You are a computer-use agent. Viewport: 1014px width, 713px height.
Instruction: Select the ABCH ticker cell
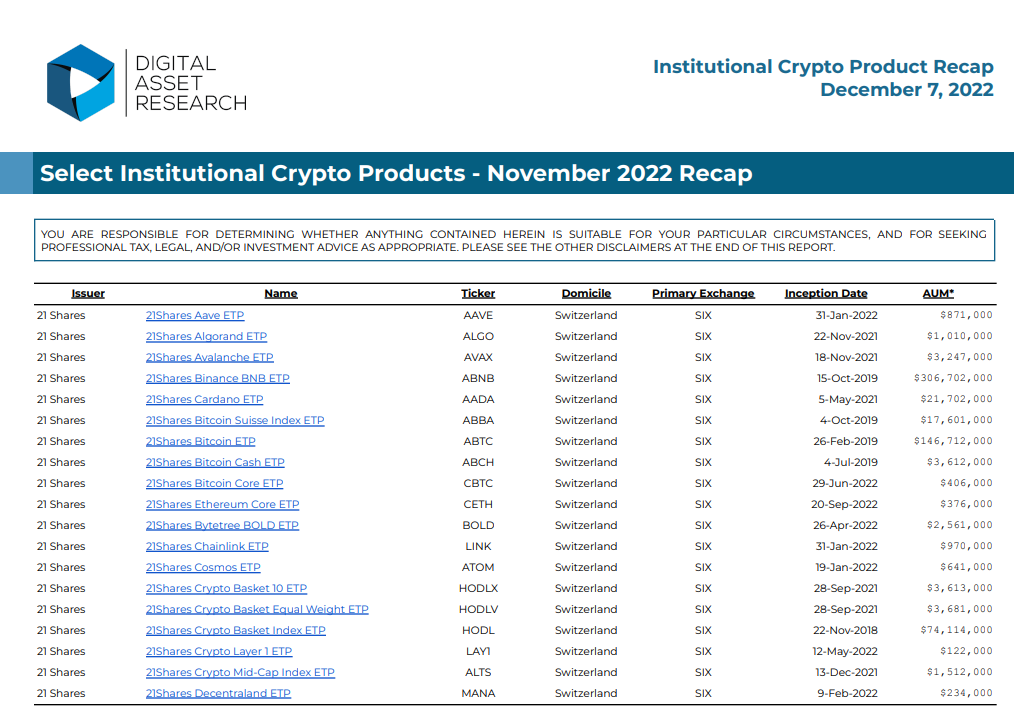pos(478,462)
